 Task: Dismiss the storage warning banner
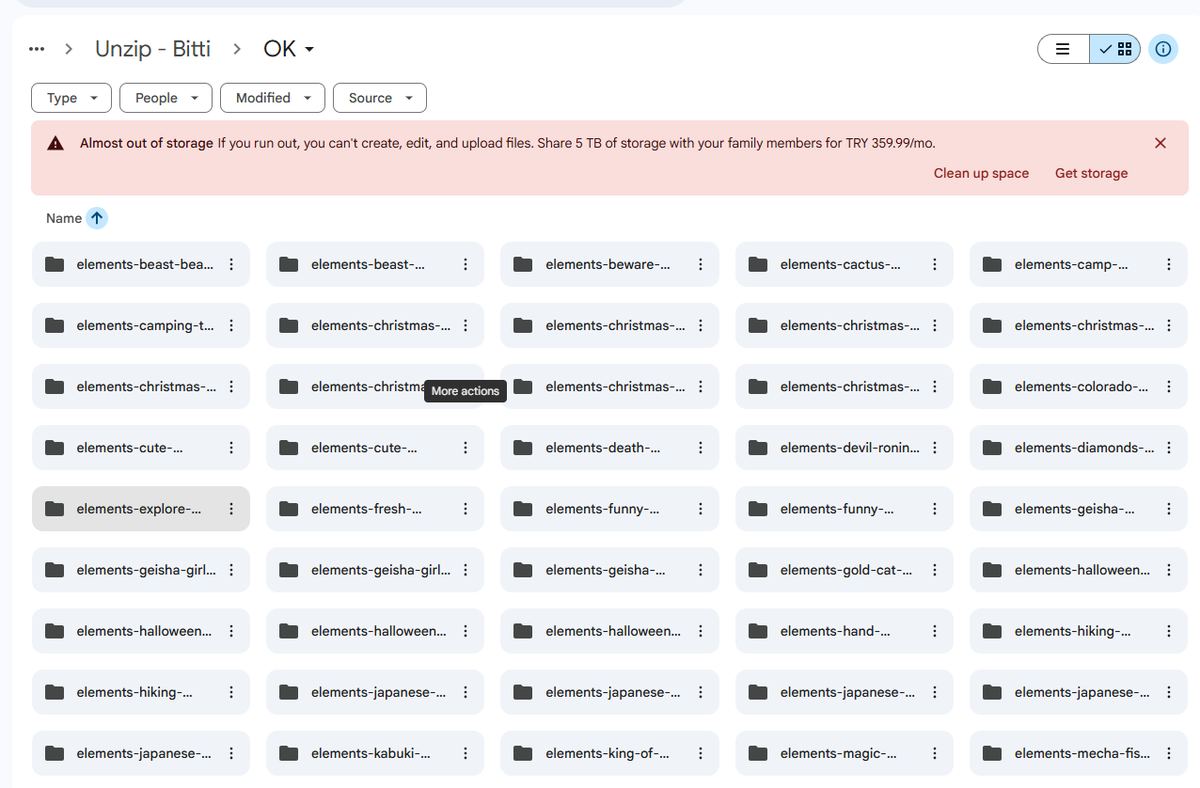click(x=1160, y=143)
